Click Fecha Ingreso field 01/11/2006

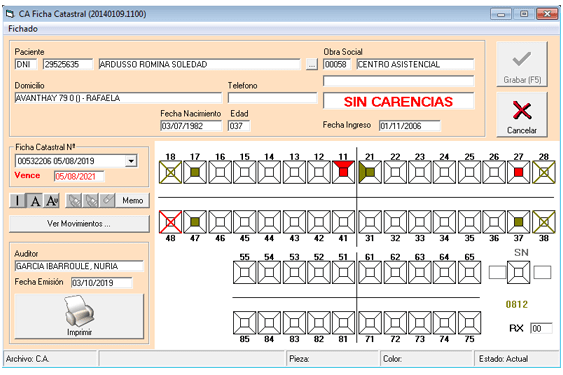click(410, 126)
